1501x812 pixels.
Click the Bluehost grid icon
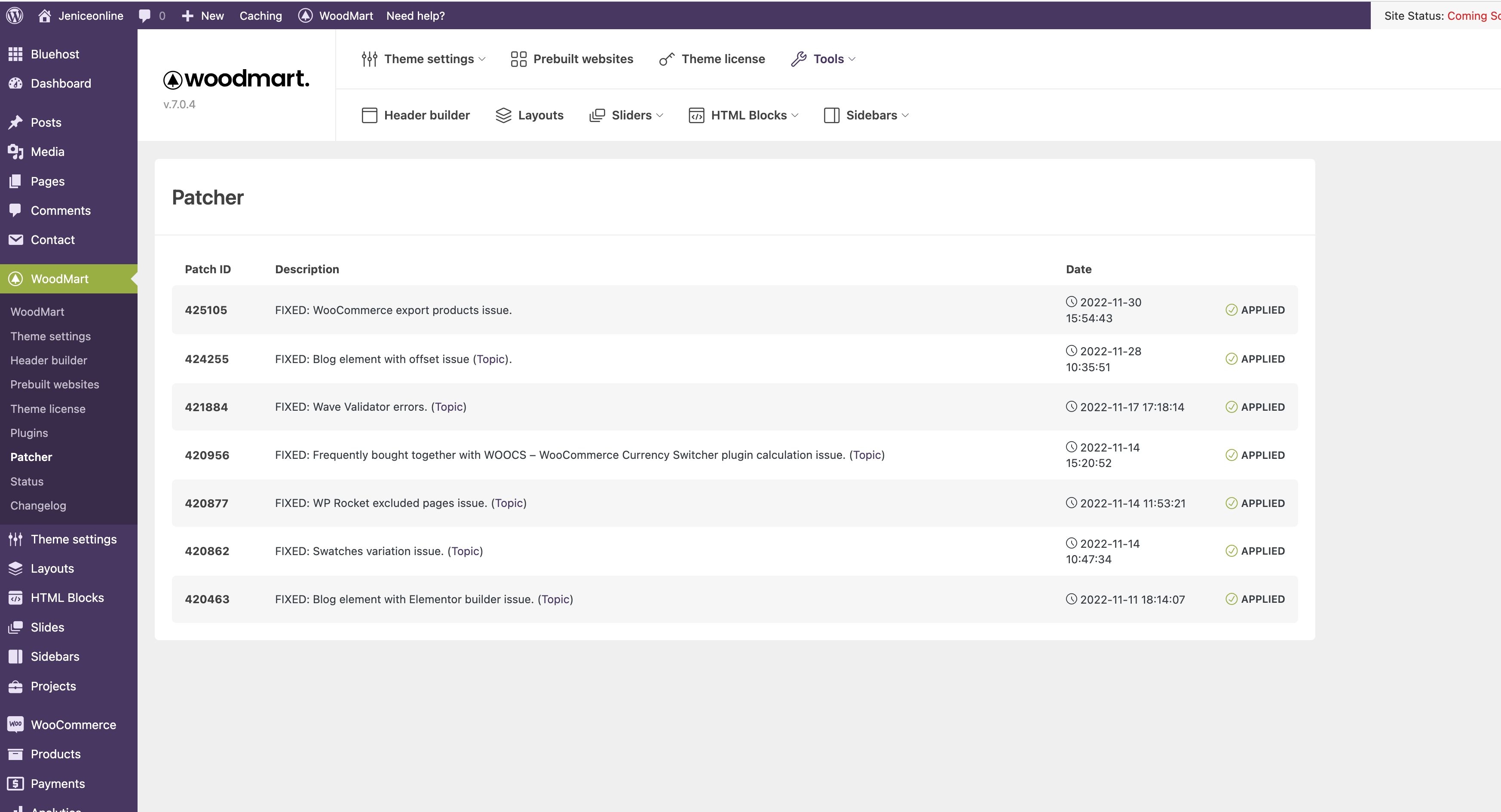coord(16,54)
